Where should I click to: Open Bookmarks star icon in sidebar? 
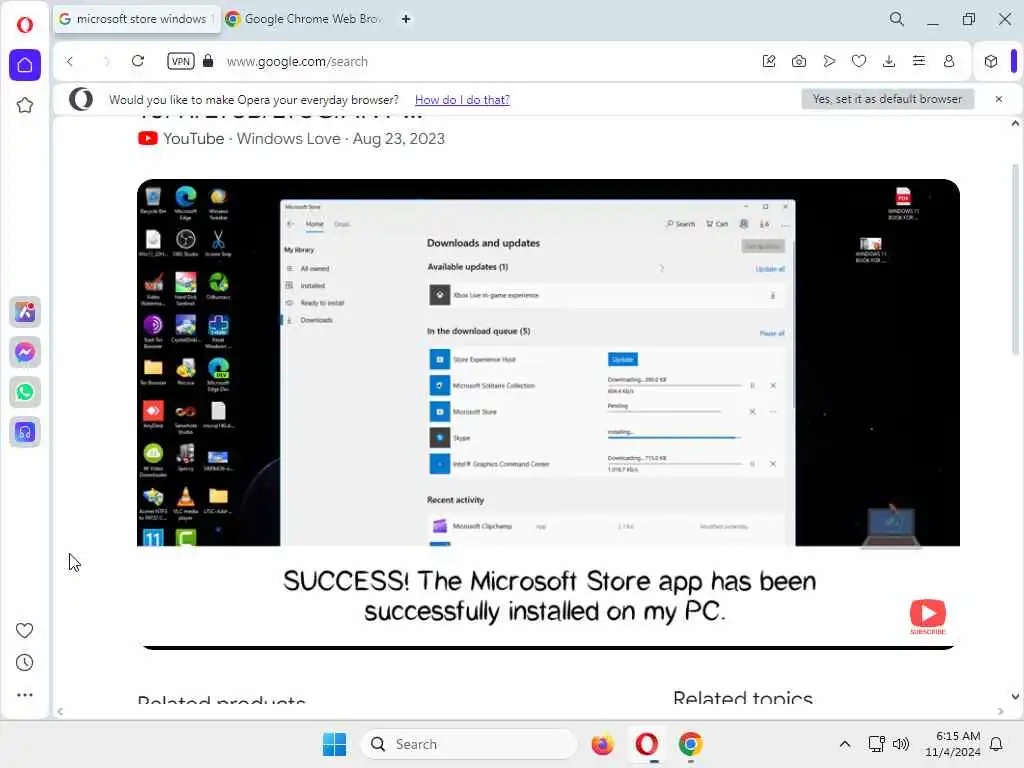coord(25,105)
